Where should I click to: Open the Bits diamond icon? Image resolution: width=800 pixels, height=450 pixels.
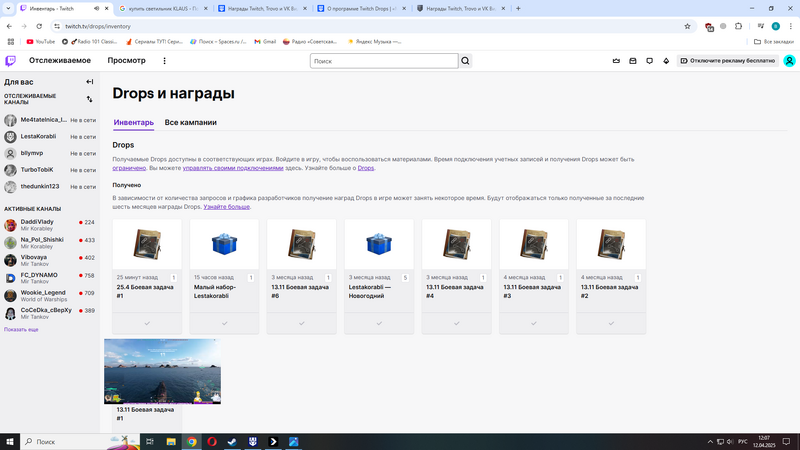pyautogui.click(x=666, y=61)
